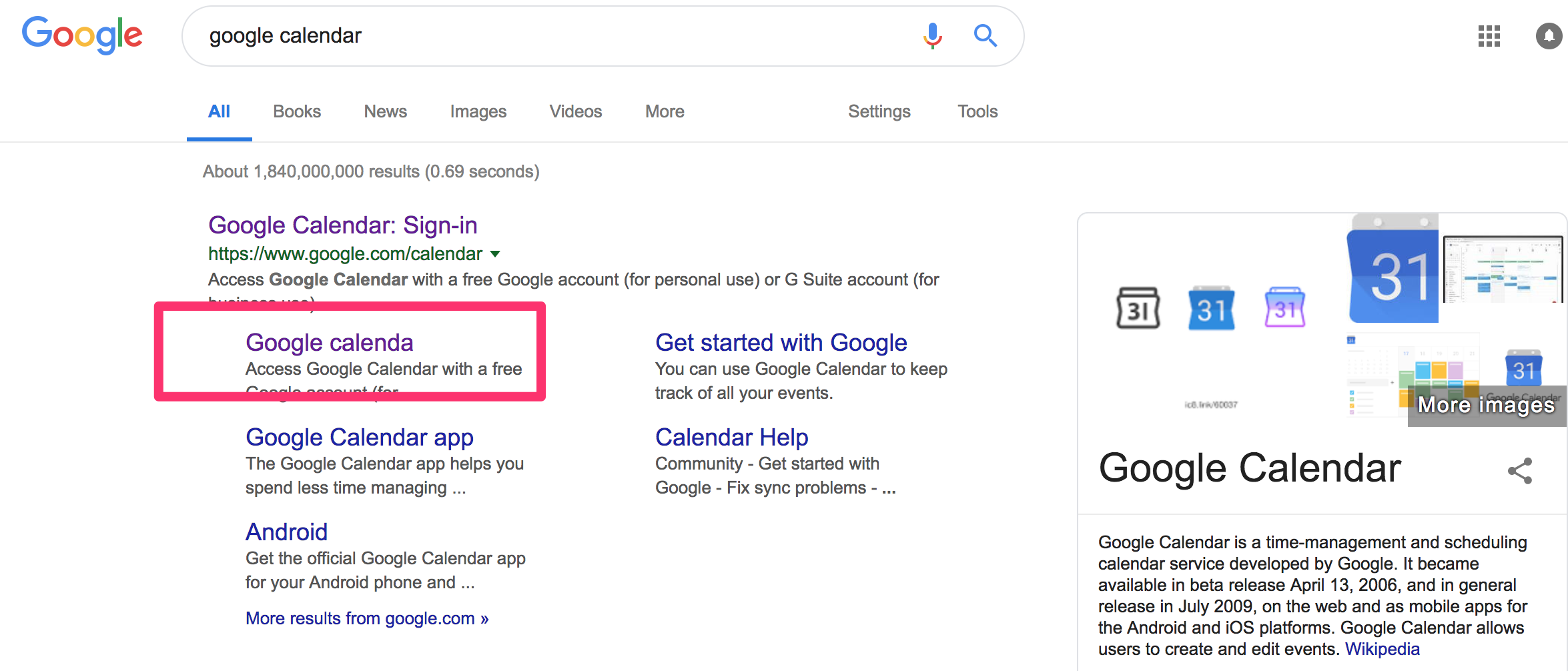Screen dimensions: 1568x671
Task: Open the Google Calendar app sitelink
Action: tap(359, 438)
